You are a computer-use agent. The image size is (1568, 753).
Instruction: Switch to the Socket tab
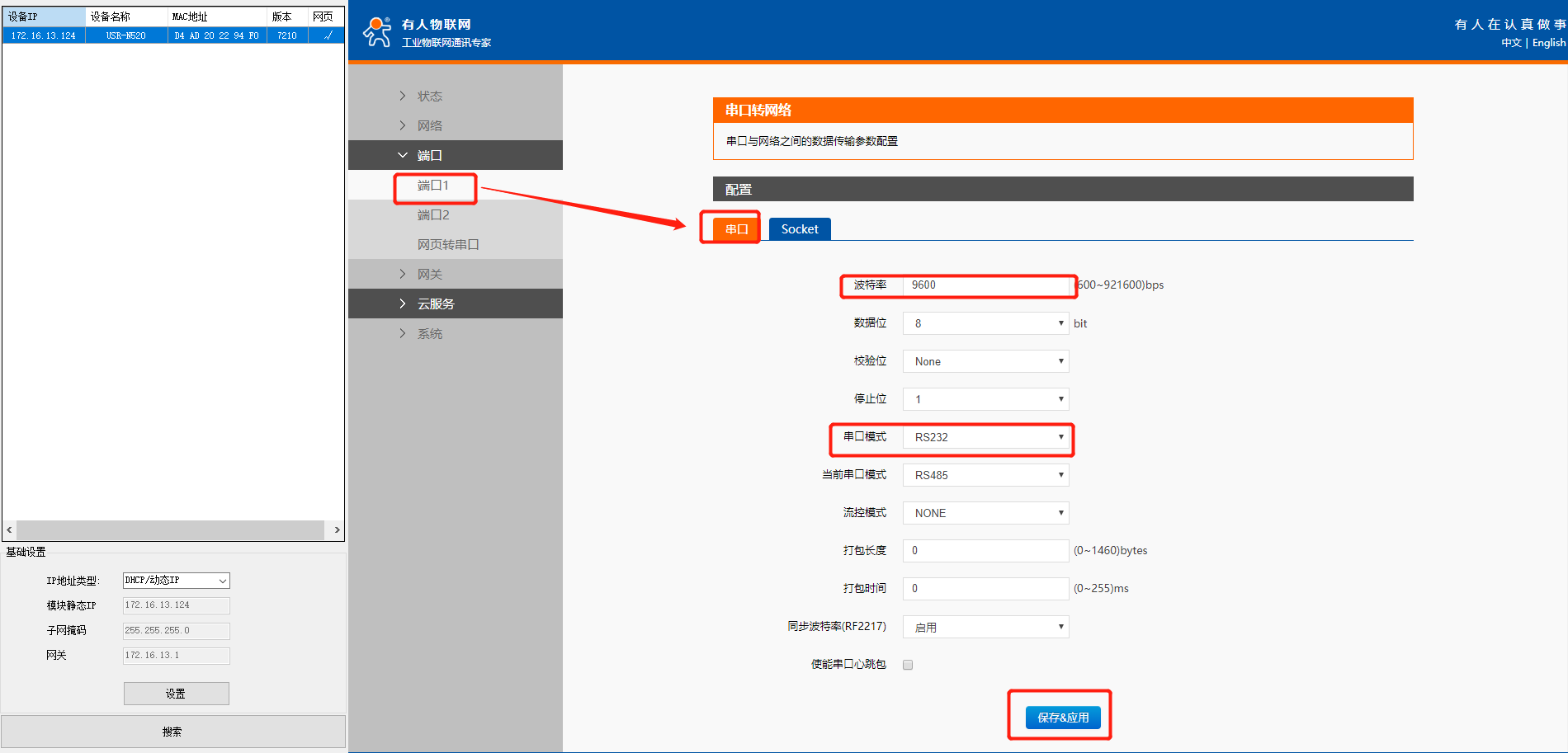[799, 229]
